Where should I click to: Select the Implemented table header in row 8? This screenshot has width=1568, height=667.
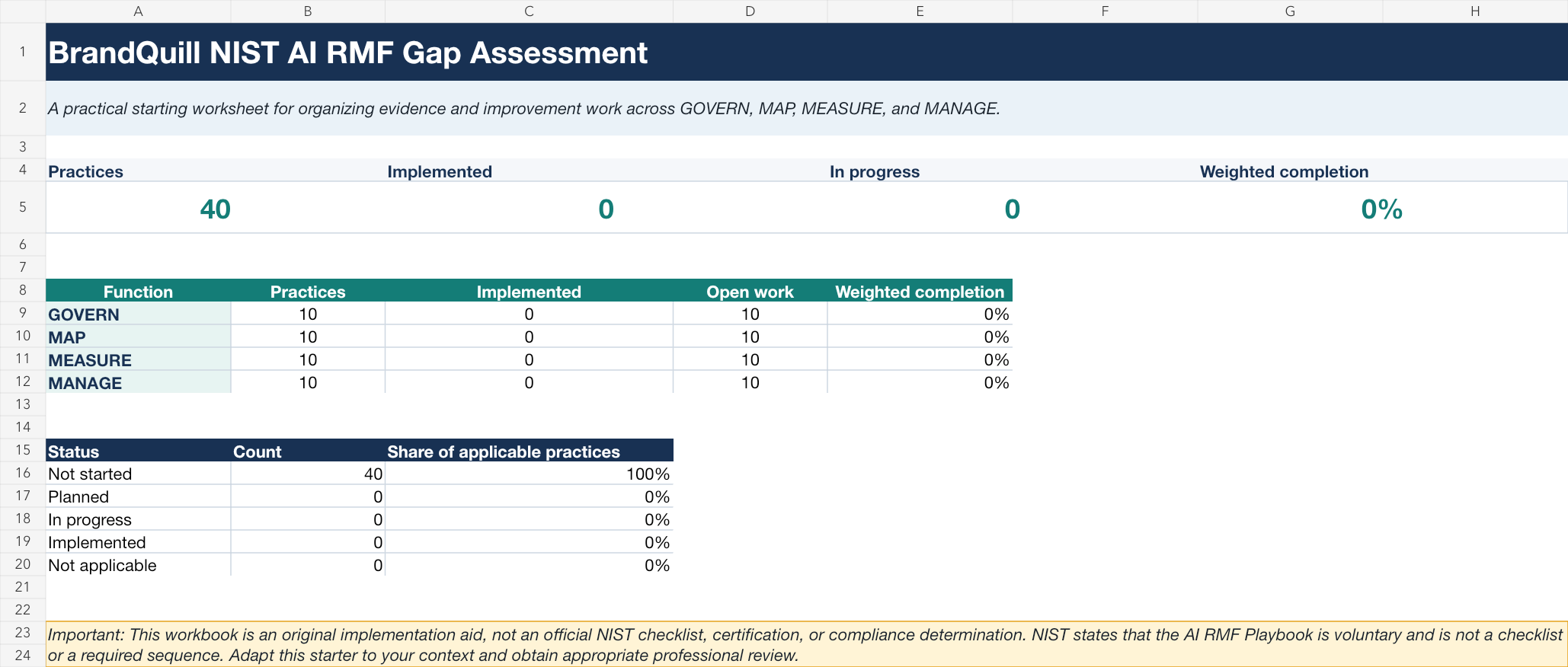[x=529, y=291]
